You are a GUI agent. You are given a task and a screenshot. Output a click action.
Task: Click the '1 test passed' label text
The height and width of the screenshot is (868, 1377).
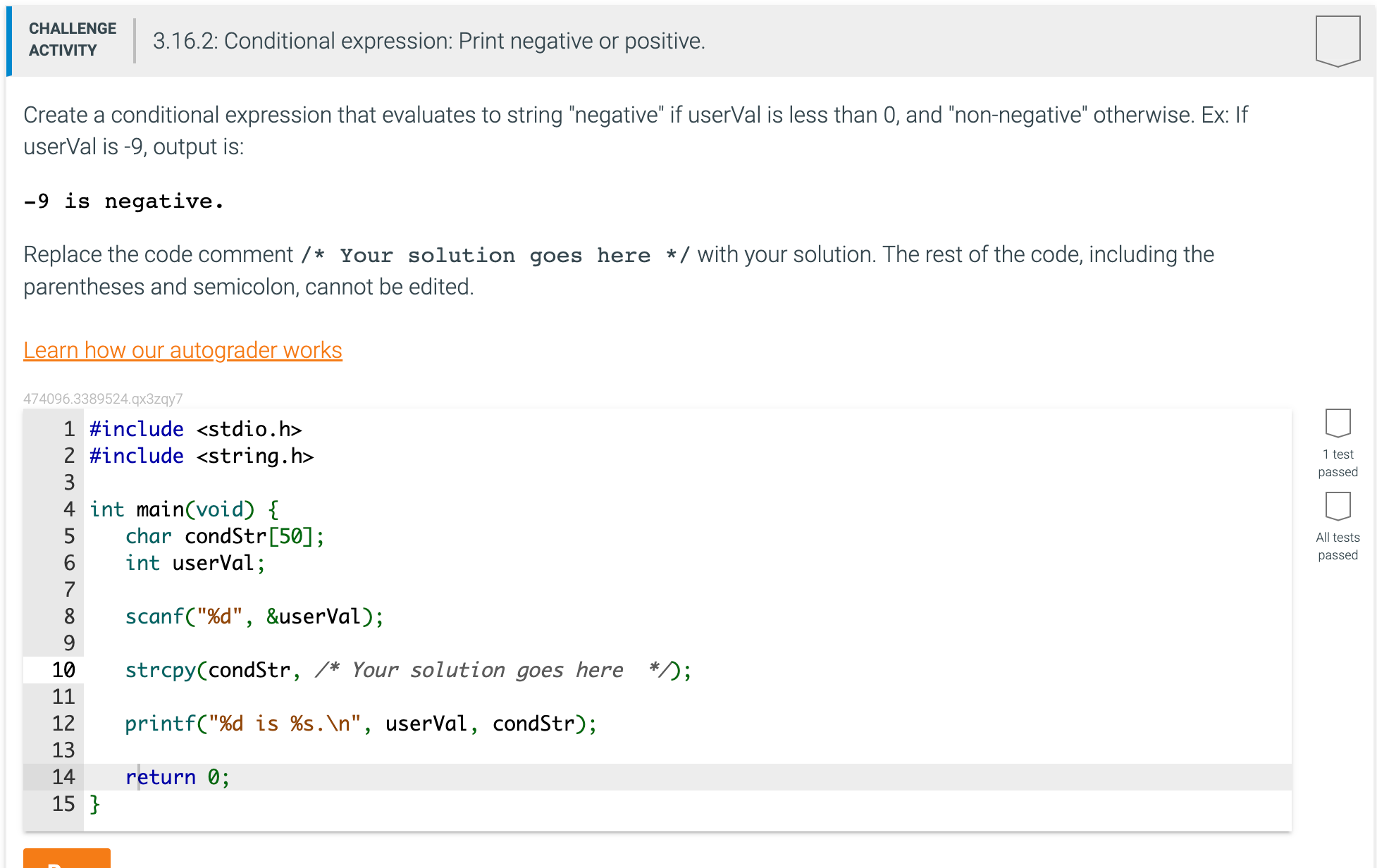(1338, 463)
